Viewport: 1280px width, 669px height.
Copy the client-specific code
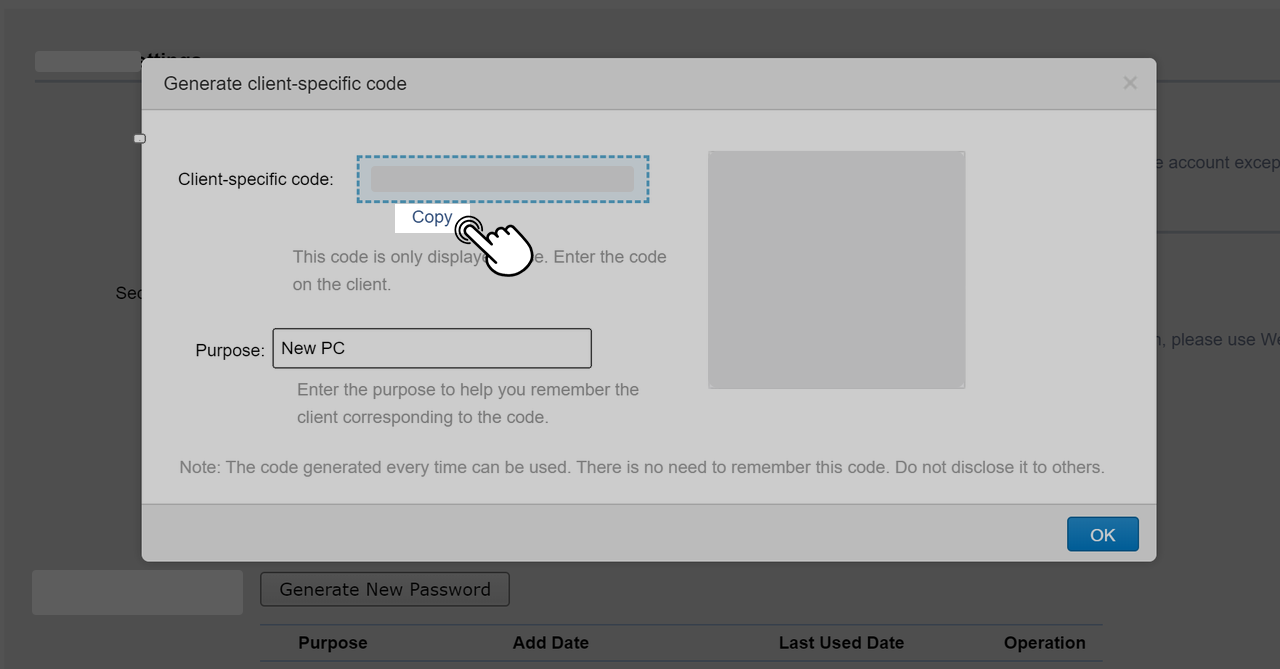432,217
